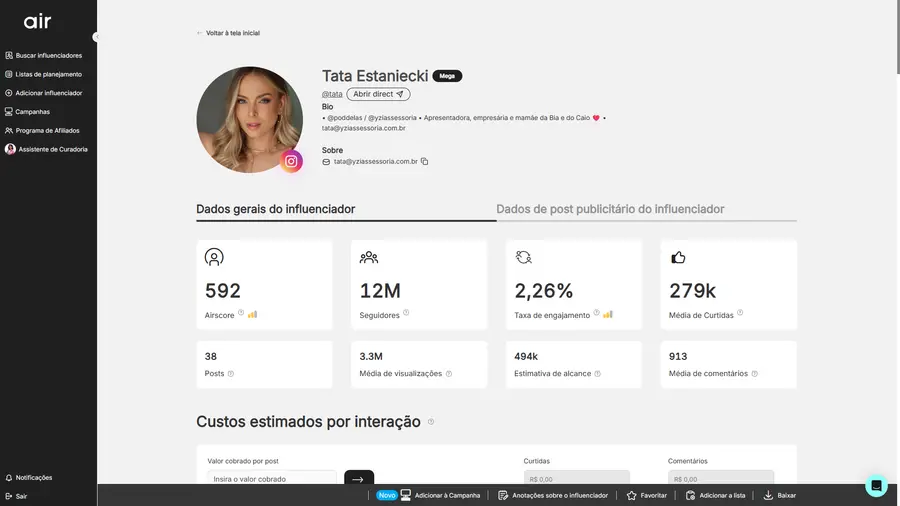The width and height of the screenshot is (900, 506).
Task: Click the Airscore info tooltip icon
Action: [x=241, y=313]
